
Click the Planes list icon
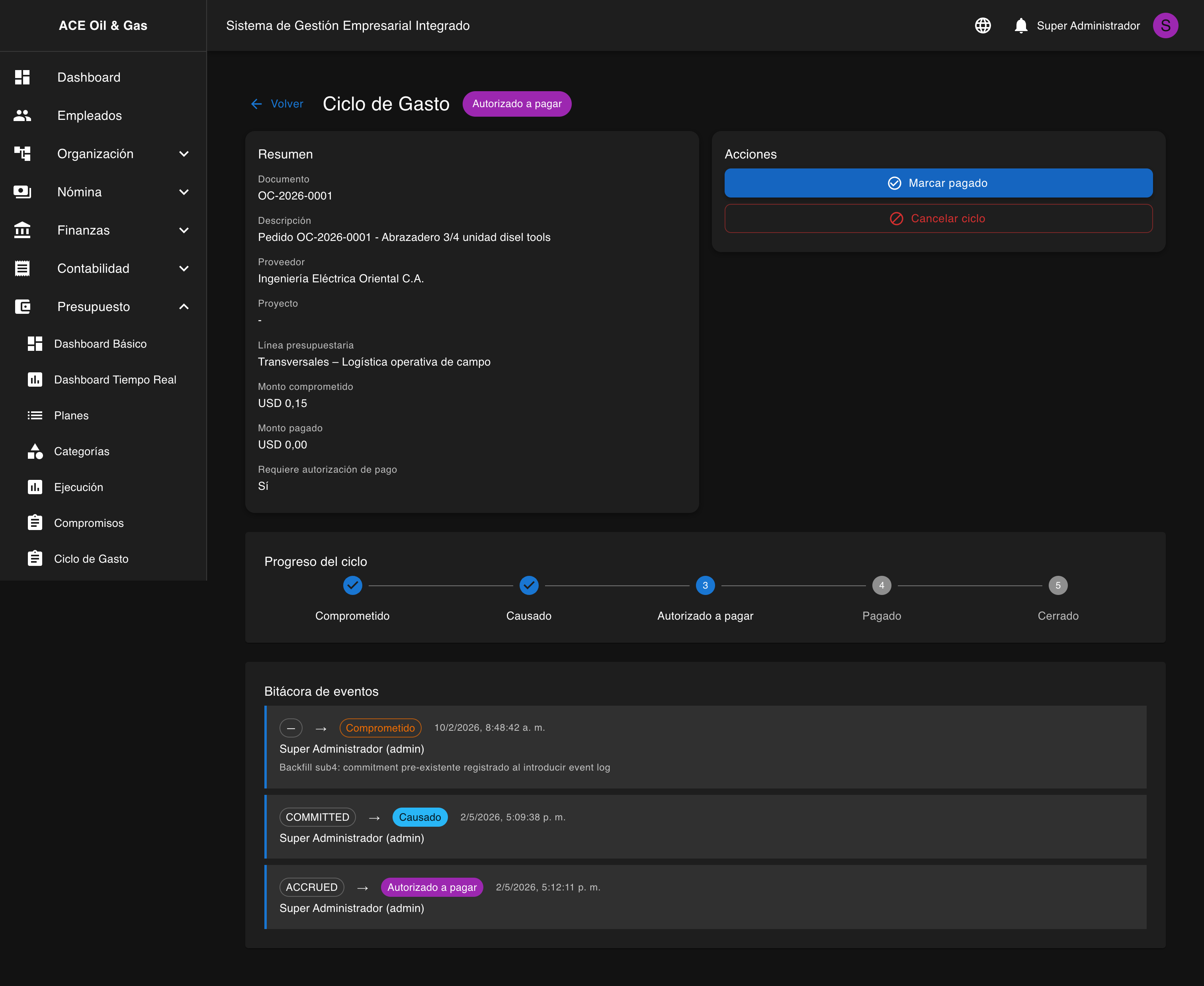click(x=35, y=415)
